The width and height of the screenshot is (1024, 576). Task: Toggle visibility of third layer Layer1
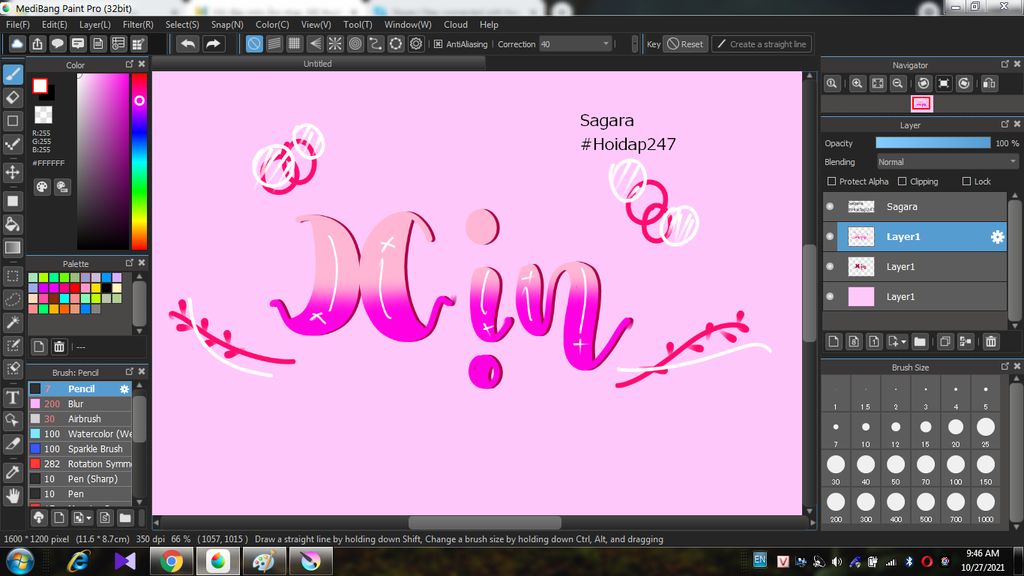(830, 266)
